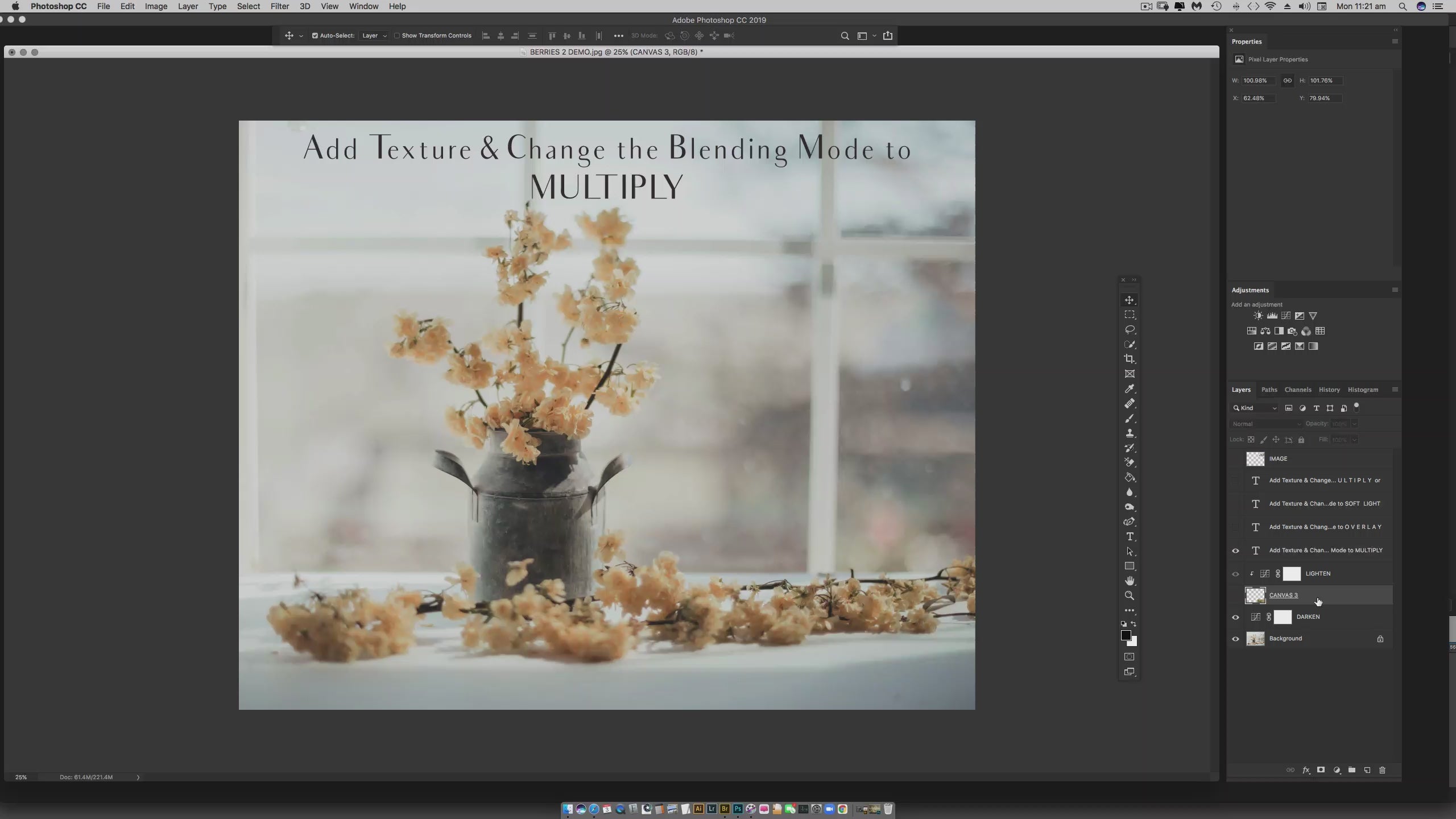
Task: Select the Zoom tool in the toolbar
Action: 1130,595
